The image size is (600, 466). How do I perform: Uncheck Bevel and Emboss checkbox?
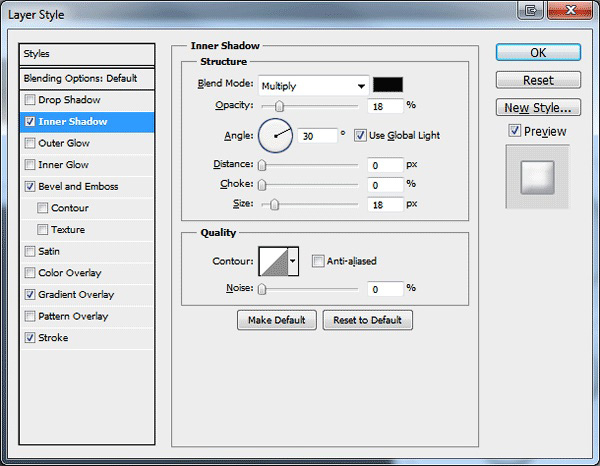pyautogui.click(x=30, y=186)
